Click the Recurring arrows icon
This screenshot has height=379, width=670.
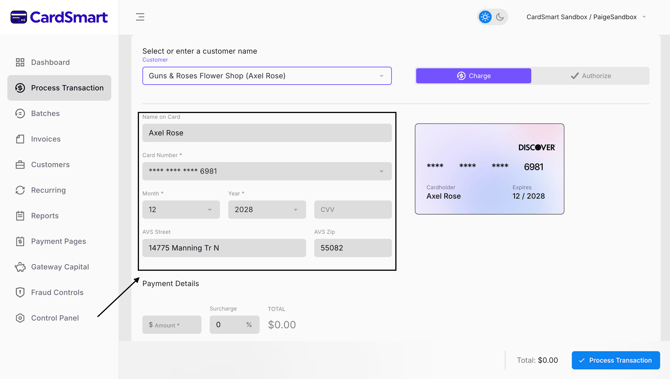(x=20, y=190)
